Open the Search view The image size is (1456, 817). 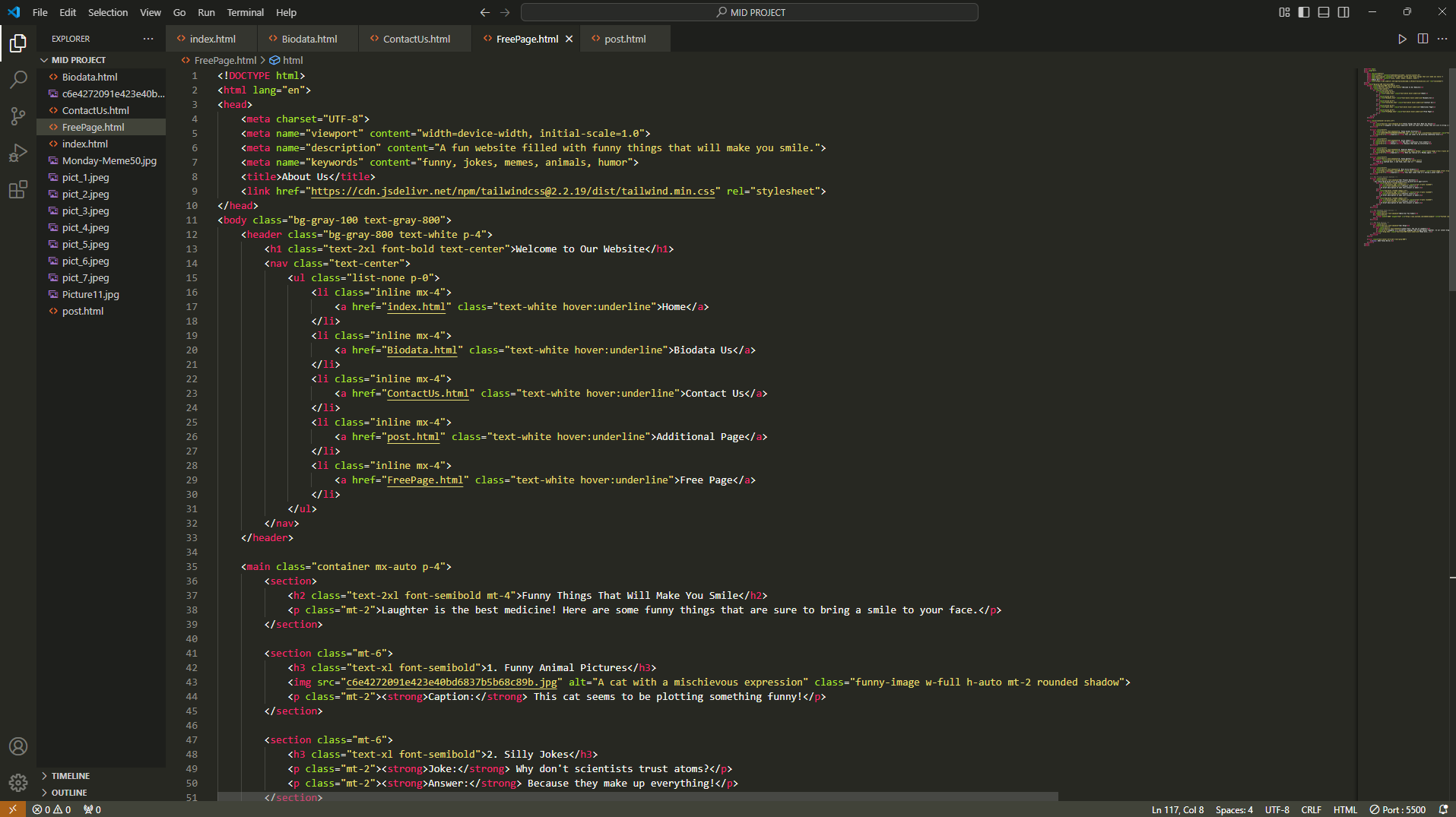click(18, 80)
